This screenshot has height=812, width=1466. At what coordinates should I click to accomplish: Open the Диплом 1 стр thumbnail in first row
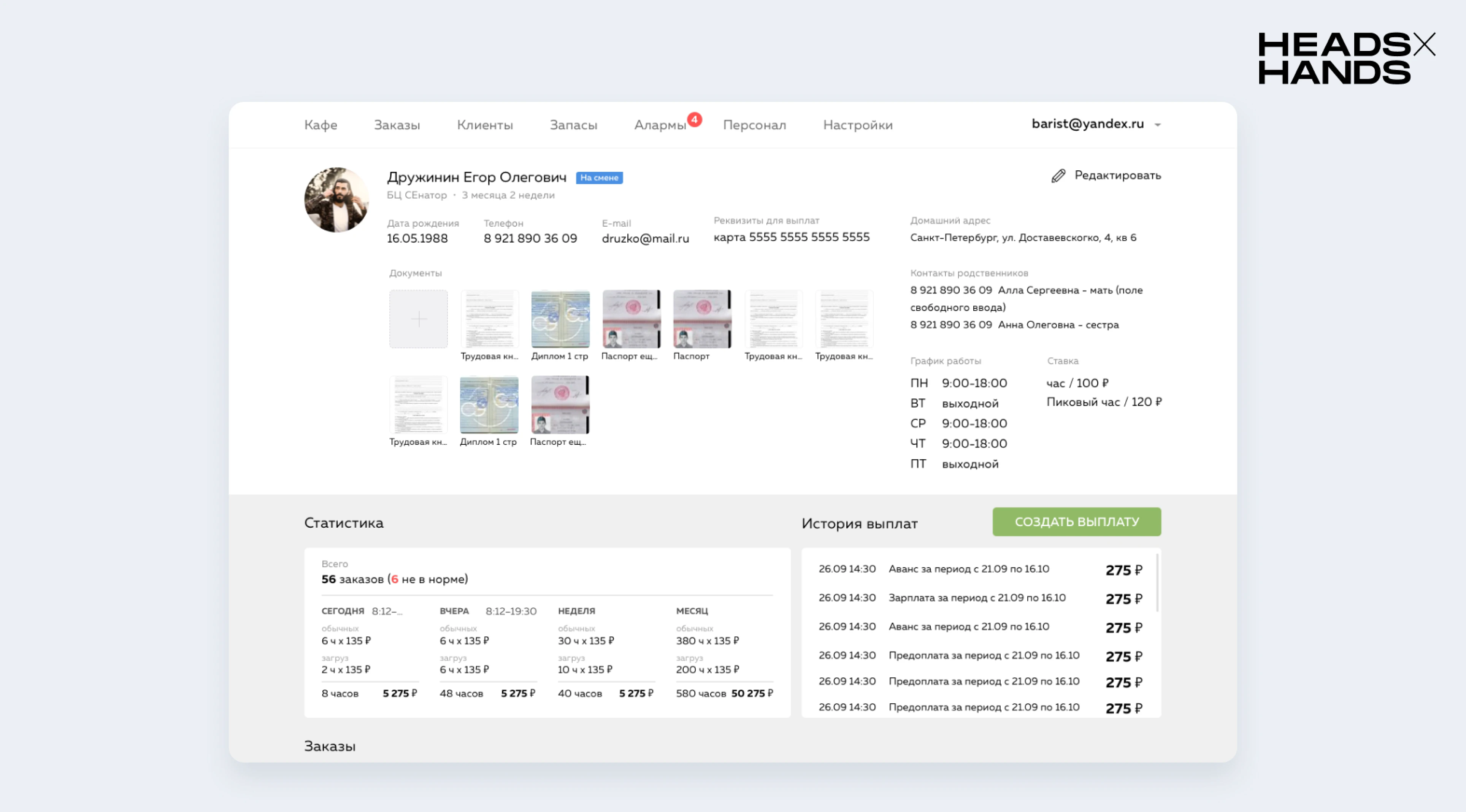coord(560,319)
